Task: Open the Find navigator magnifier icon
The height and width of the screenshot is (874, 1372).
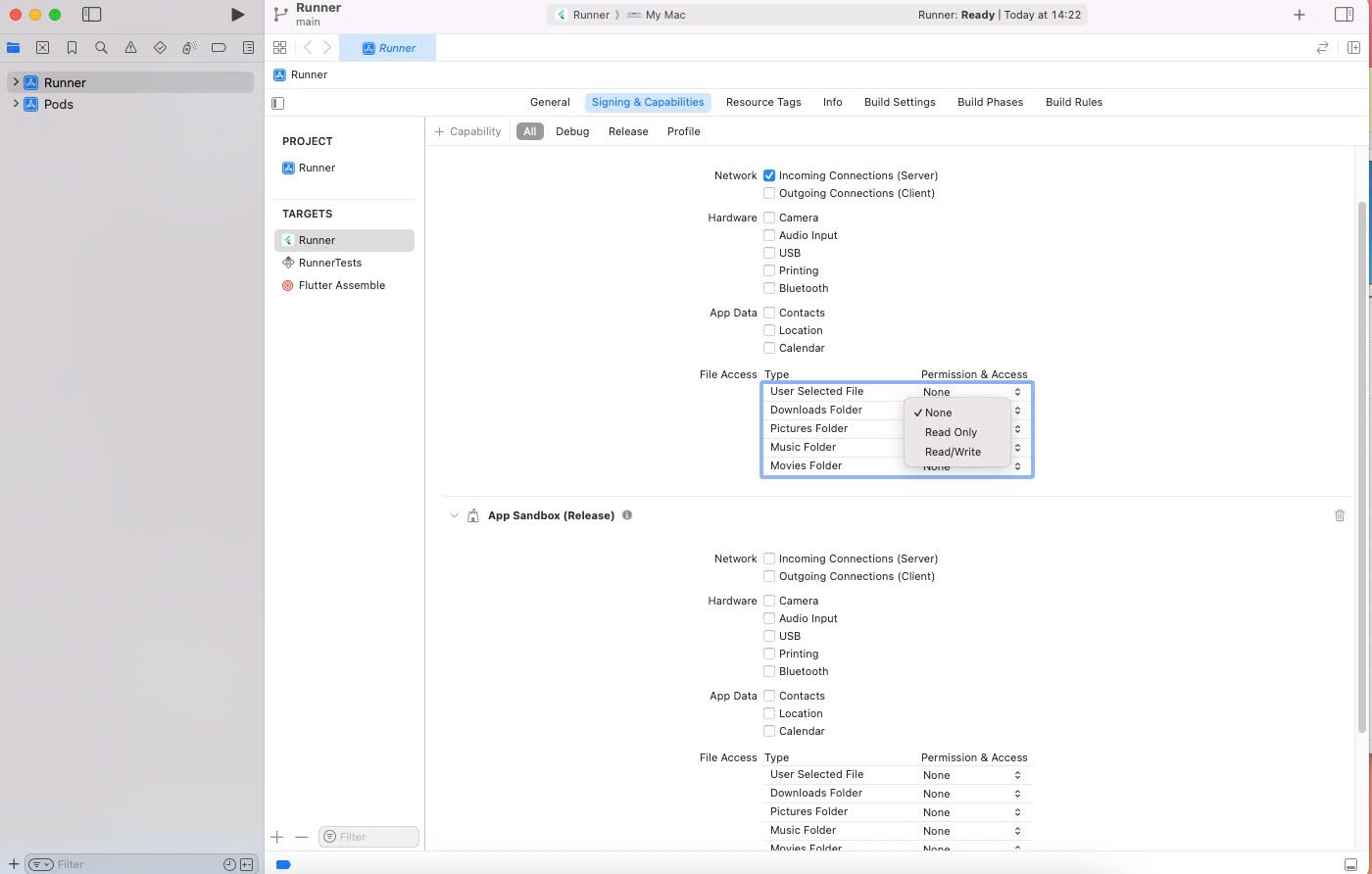Action: point(101,47)
